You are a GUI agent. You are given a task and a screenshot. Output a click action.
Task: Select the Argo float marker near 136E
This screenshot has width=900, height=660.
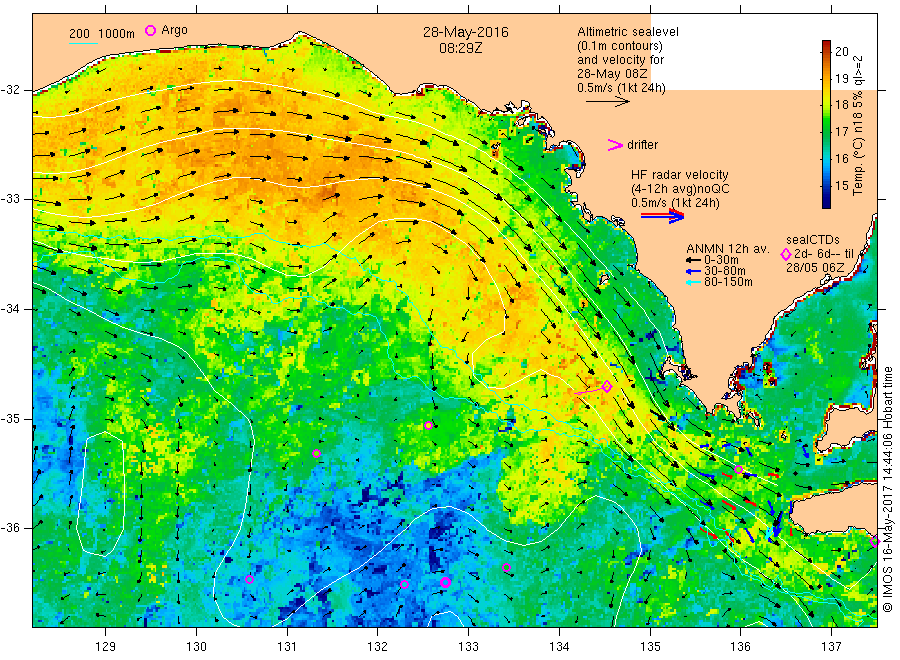pyautogui.click(x=739, y=469)
